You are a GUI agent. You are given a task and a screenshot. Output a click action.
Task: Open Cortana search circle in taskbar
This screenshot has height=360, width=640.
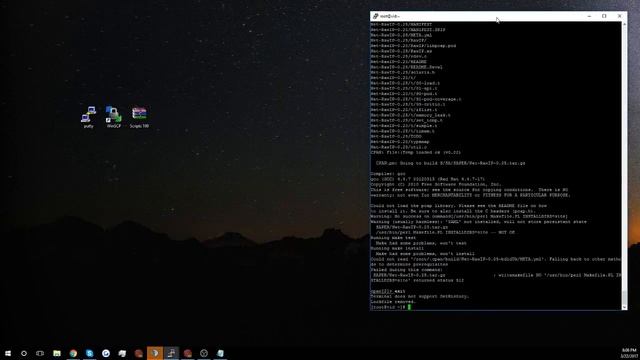point(24,353)
